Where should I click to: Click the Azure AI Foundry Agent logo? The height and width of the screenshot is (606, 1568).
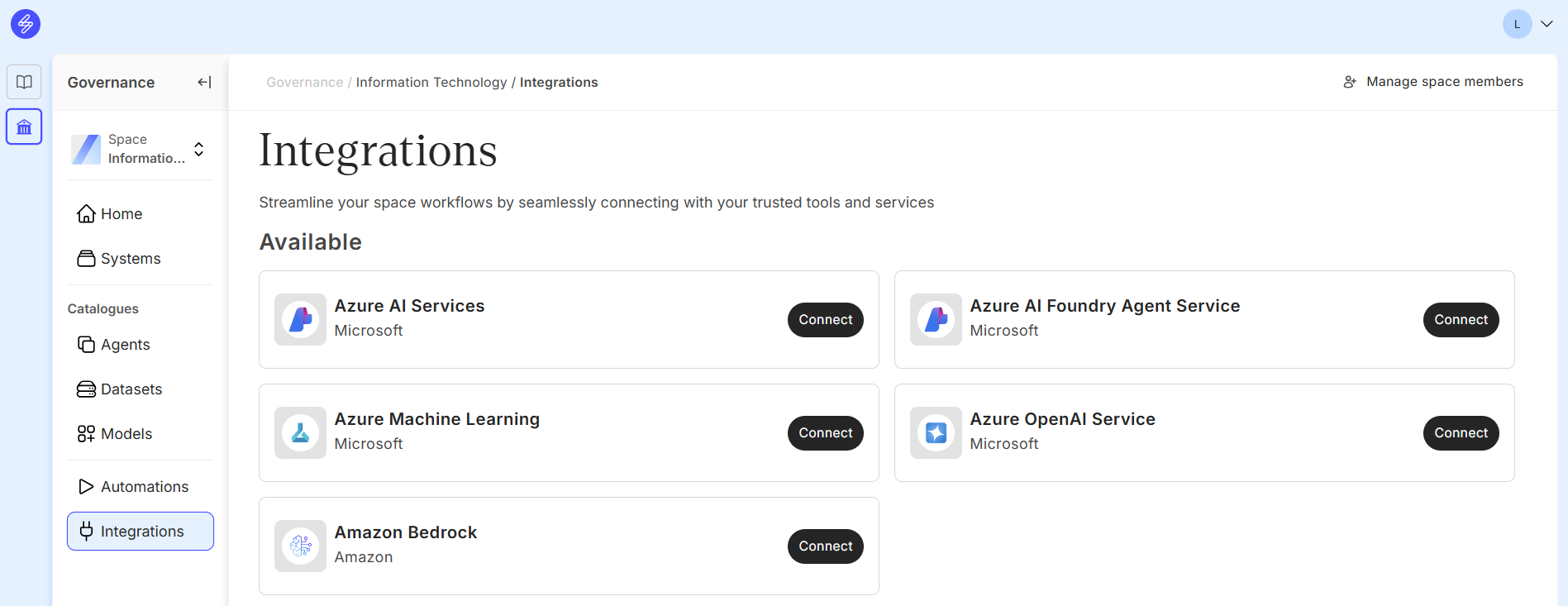coord(936,319)
